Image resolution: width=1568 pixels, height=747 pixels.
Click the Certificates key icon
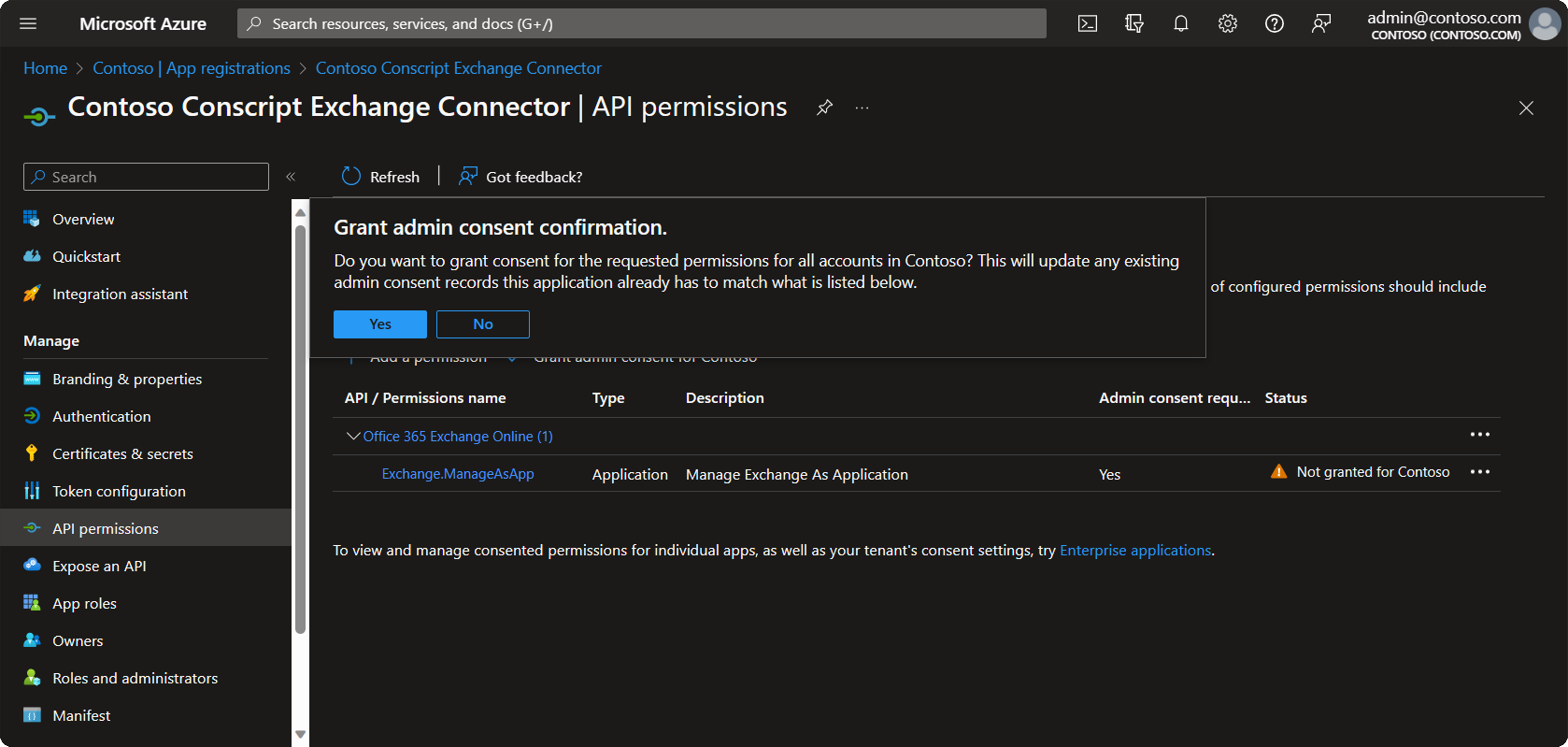point(32,453)
